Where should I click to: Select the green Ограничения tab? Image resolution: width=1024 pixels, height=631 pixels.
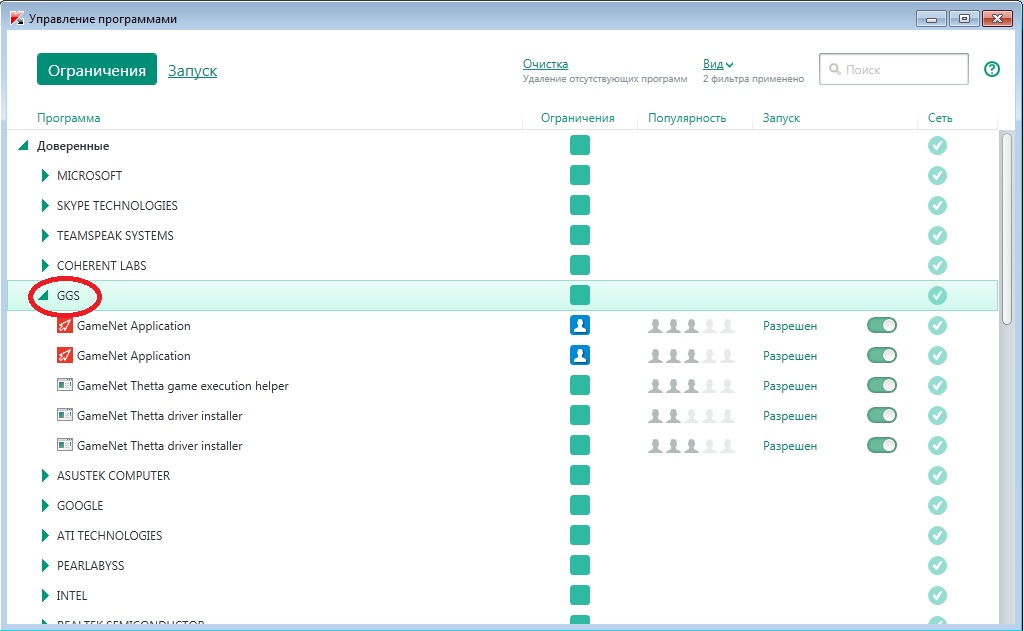97,69
